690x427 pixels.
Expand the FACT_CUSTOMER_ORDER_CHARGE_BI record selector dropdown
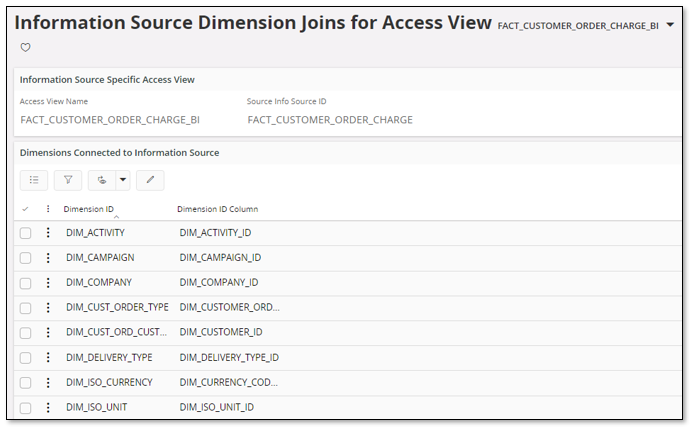point(670,25)
